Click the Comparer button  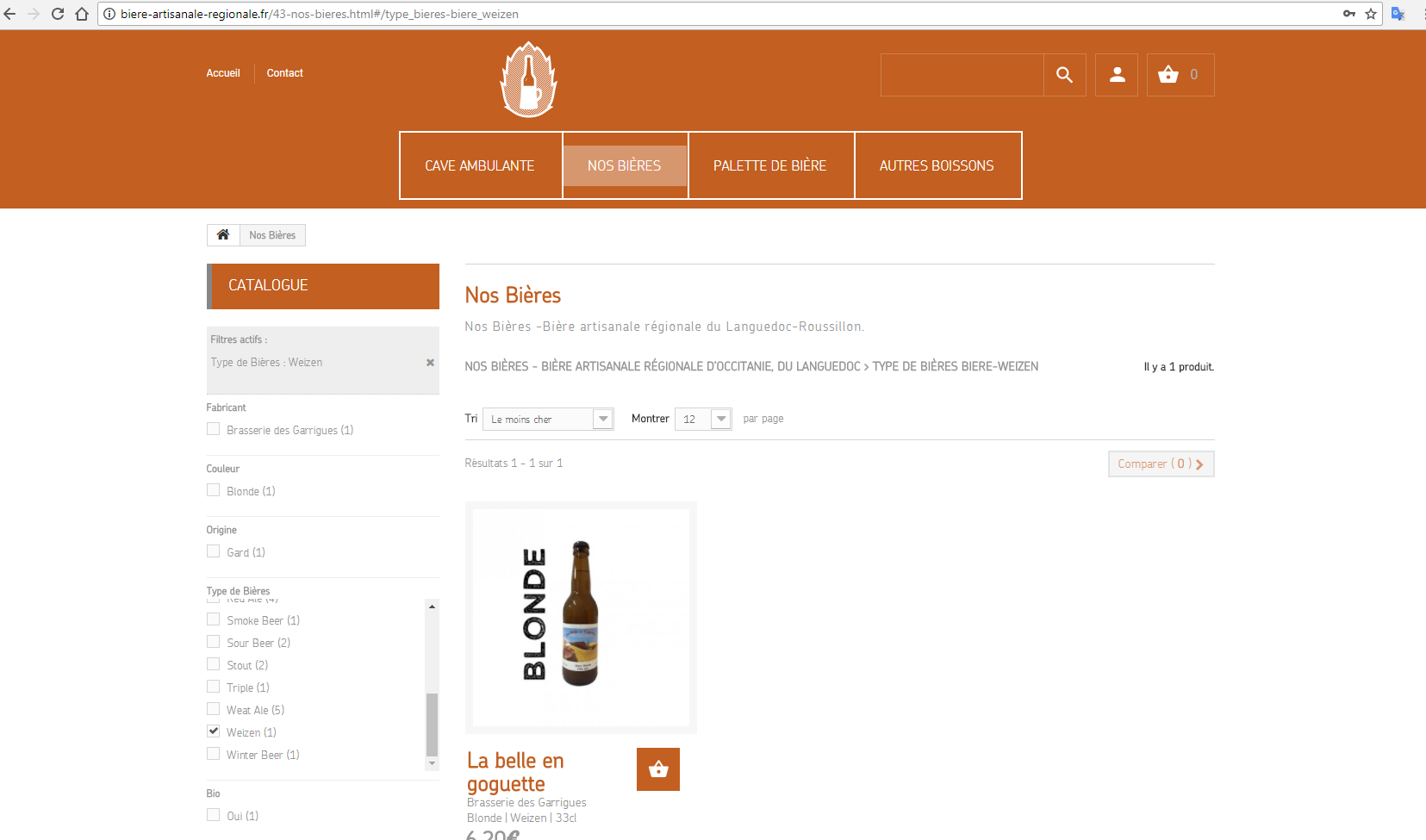point(1161,464)
